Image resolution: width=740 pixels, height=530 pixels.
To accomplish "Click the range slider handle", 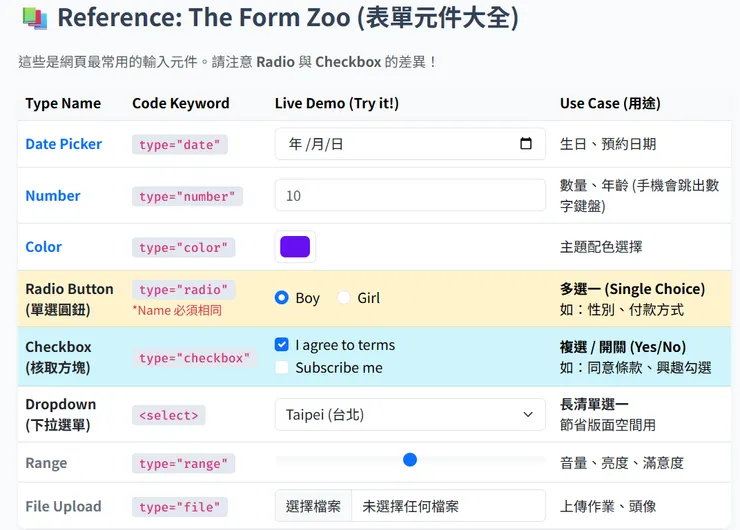I will [410, 460].
